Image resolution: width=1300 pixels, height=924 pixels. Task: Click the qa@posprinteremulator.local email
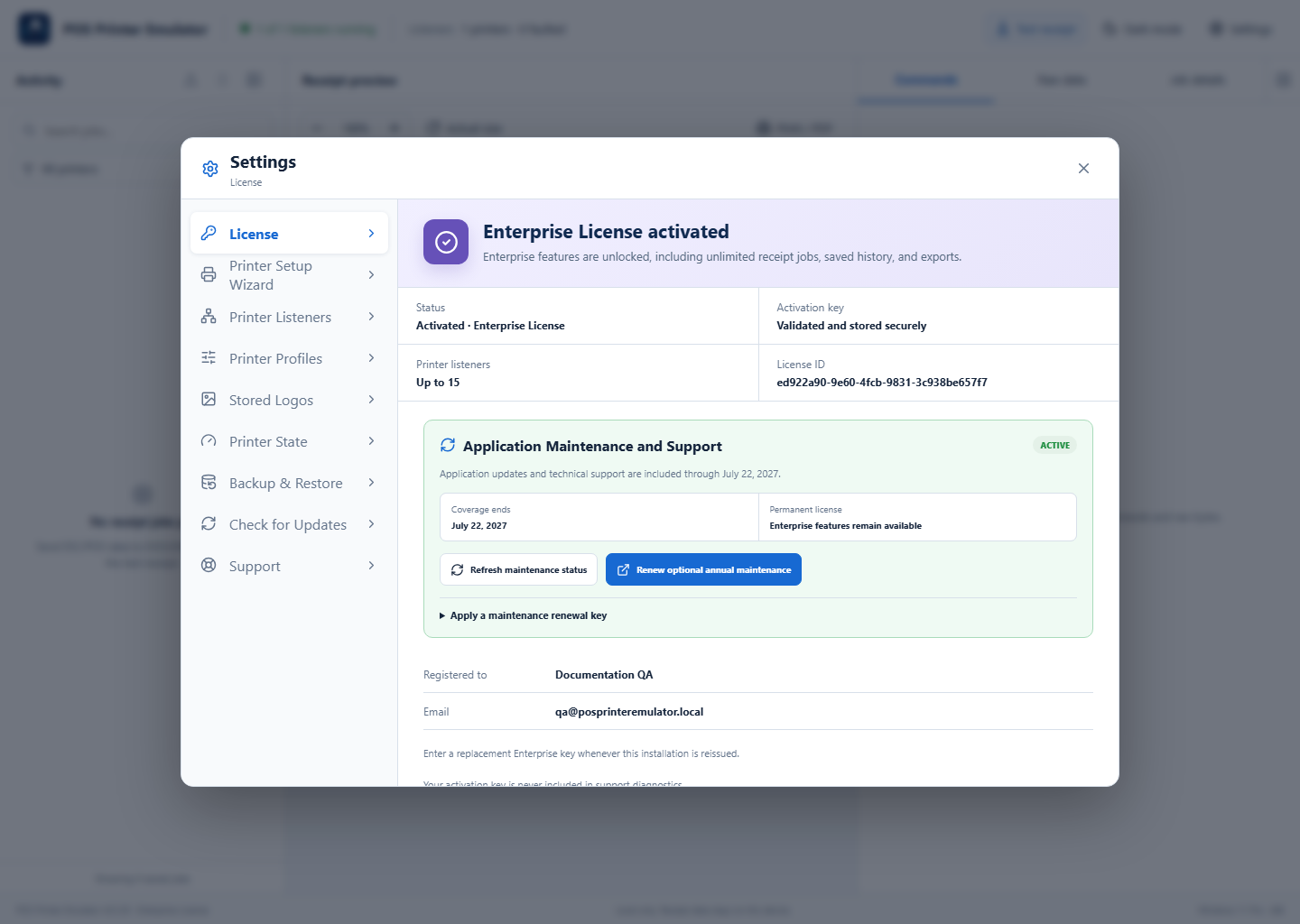coord(629,712)
